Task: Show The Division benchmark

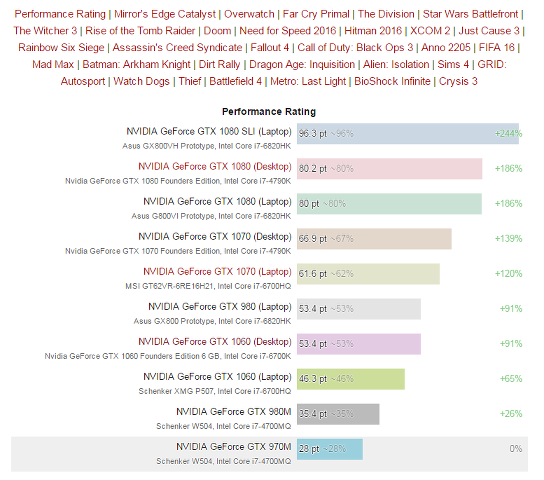Action: [x=386, y=14]
